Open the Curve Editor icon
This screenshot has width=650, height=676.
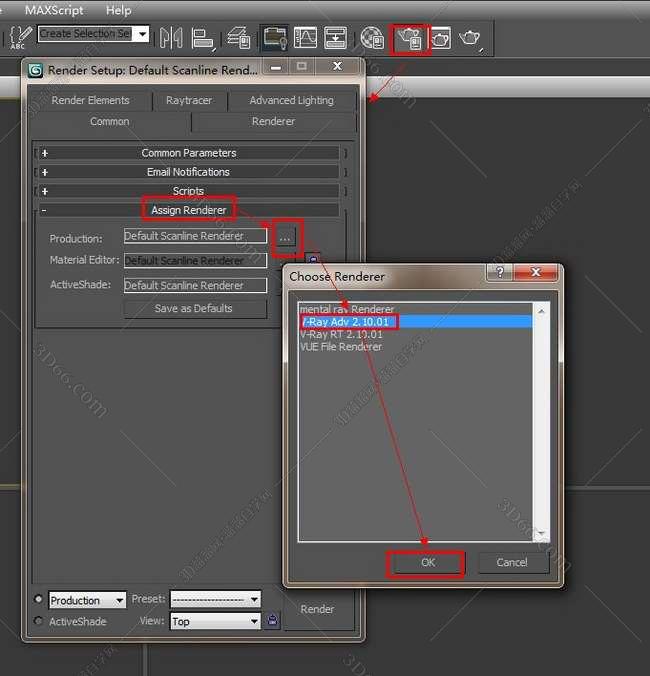click(305, 38)
